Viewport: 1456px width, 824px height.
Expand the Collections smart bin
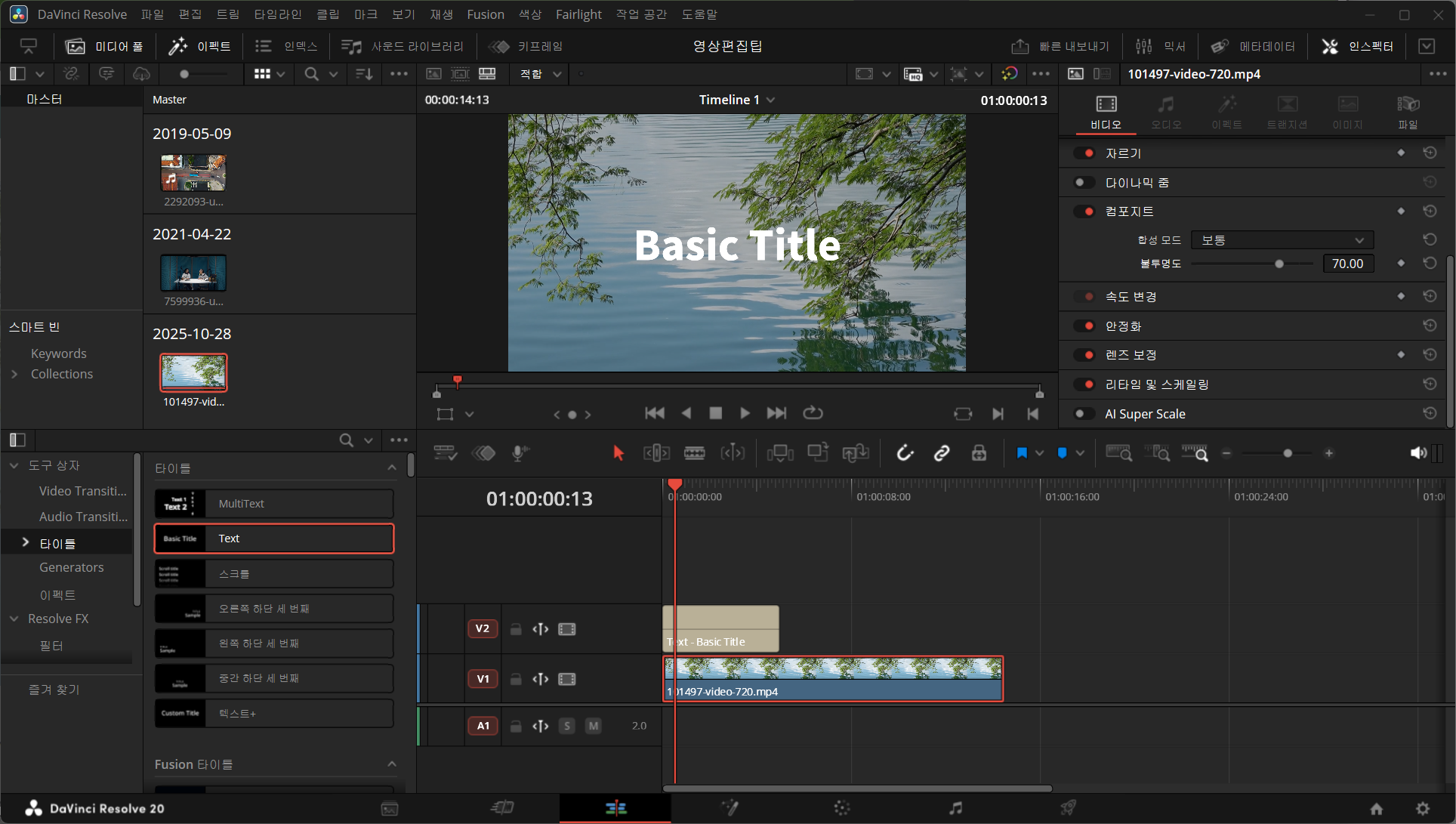point(14,374)
